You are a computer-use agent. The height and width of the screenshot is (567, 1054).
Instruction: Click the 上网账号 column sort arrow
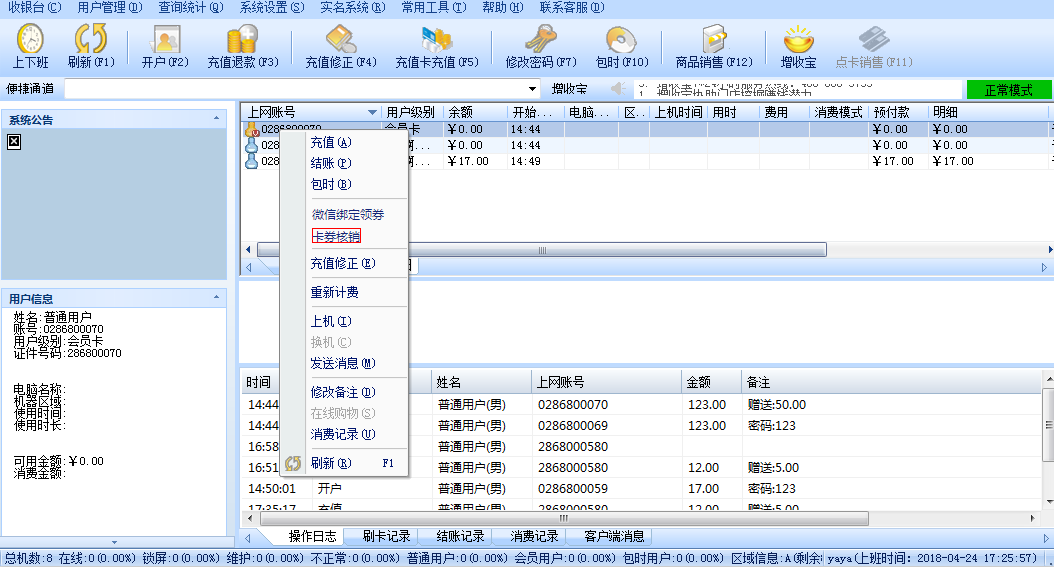tap(372, 112)
